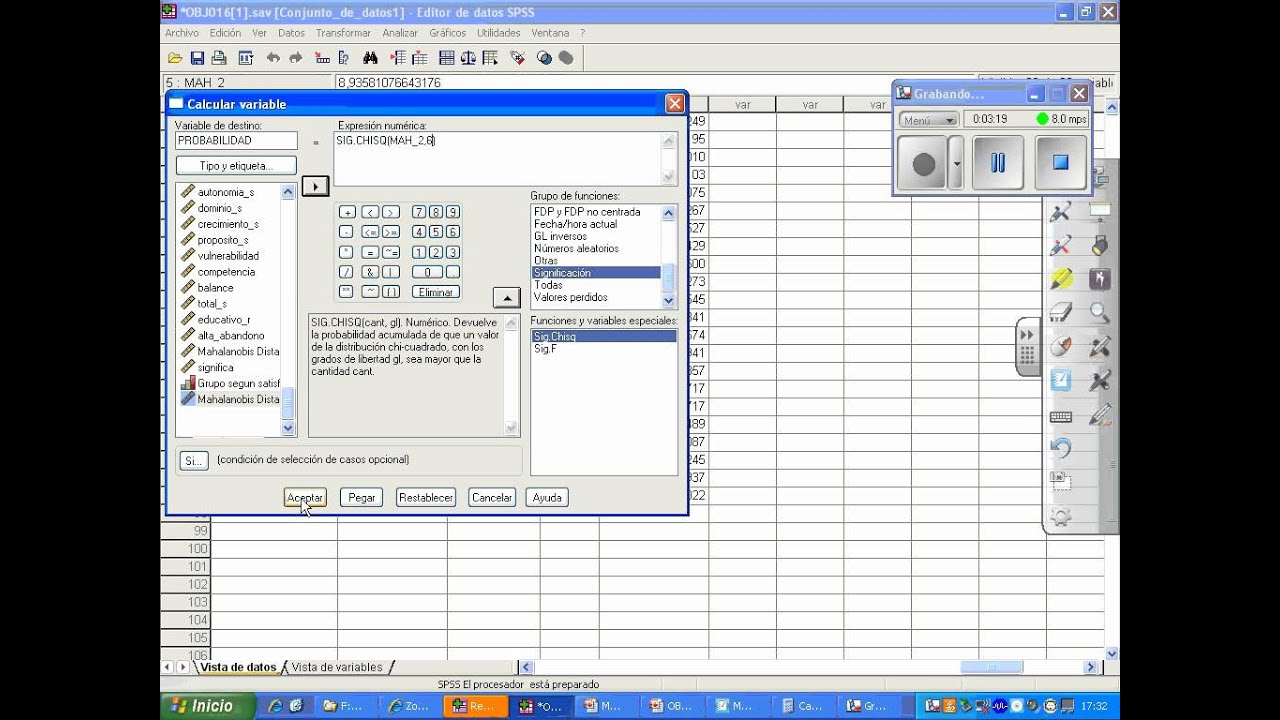The height and width of the screenshot is (720, 1280).
Task: Open the Archivo menu
Action: [x=182, y=33]
